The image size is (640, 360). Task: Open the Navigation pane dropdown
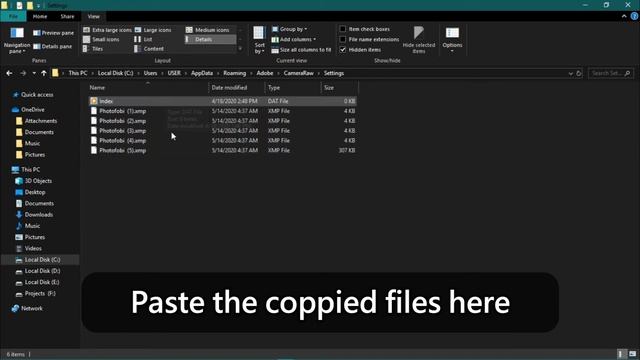tap(17, 40)
